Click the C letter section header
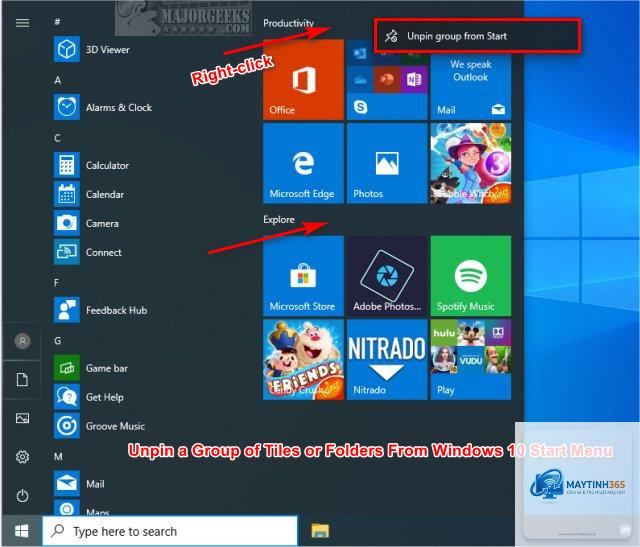The image size is (640, 547). coord(57,138)
